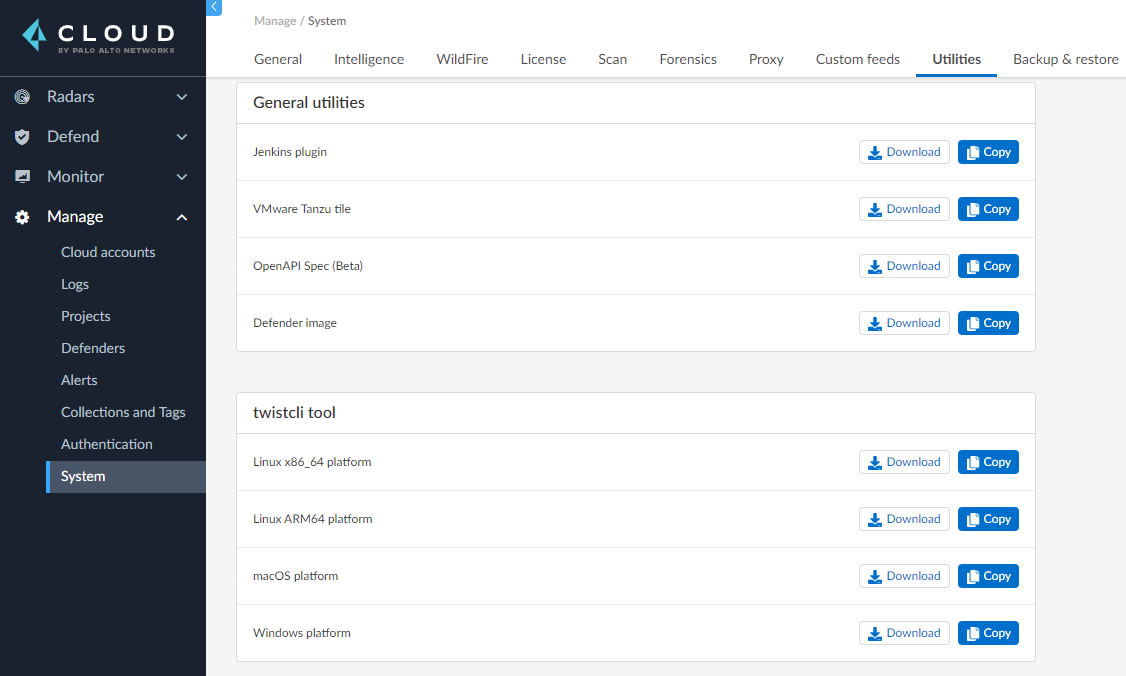Switch to the License tab
1126x676 pixels.
[544, 59]
